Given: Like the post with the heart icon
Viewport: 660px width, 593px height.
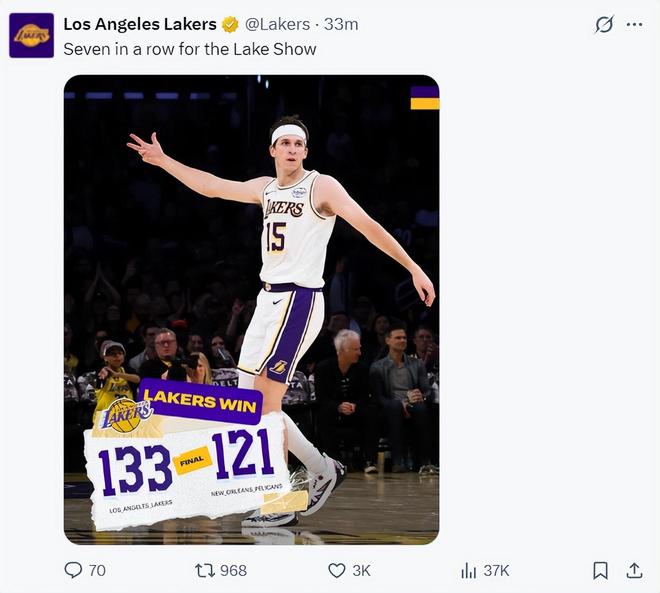Looking at the screenshot, I should point(337,570).
